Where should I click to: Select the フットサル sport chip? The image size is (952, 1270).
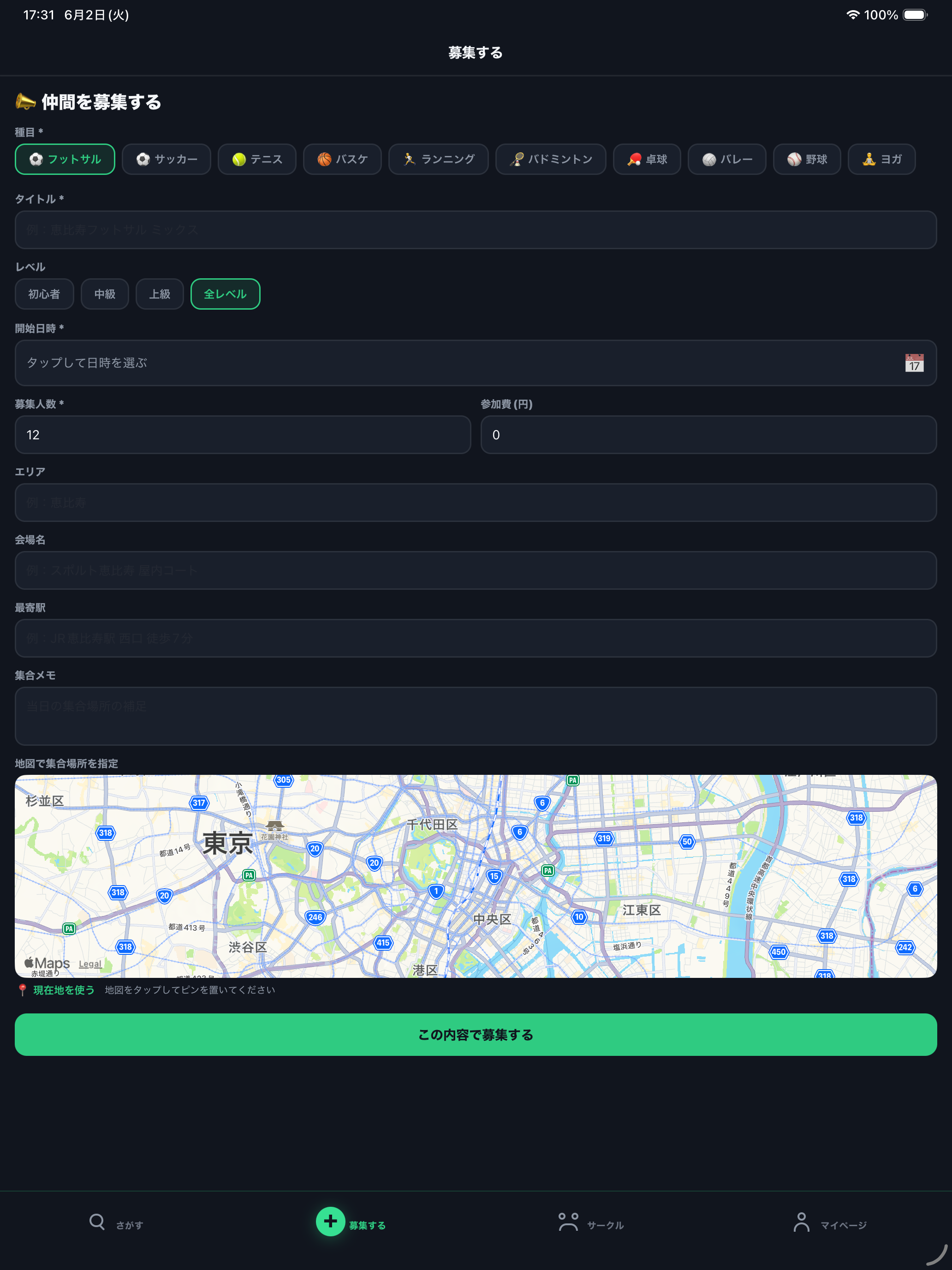tap(65, 159)
